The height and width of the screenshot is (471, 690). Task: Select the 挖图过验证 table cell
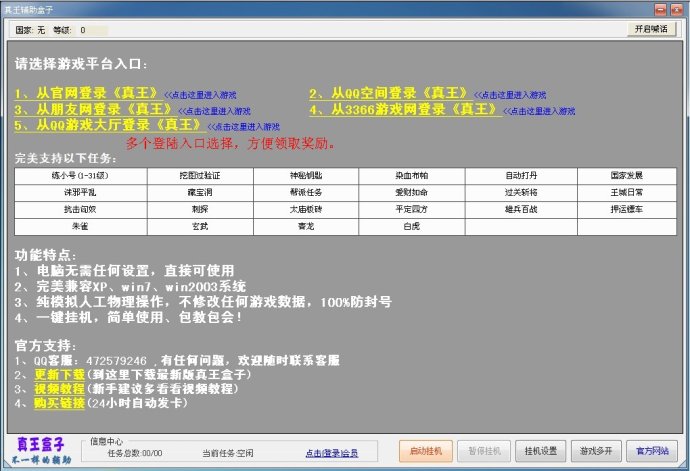(200, 176)
